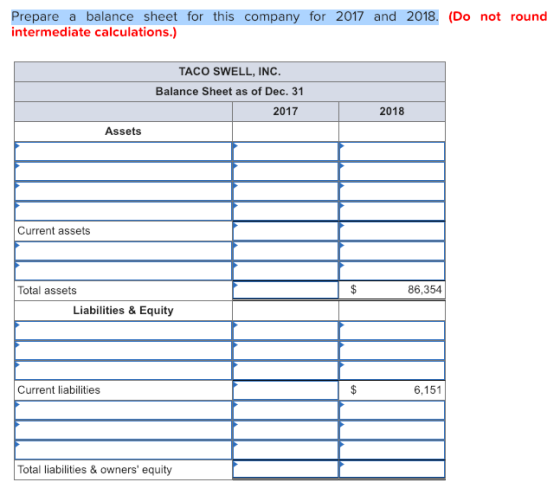
Task: Click the 2017 column header
Action: (x=285, y=111)
